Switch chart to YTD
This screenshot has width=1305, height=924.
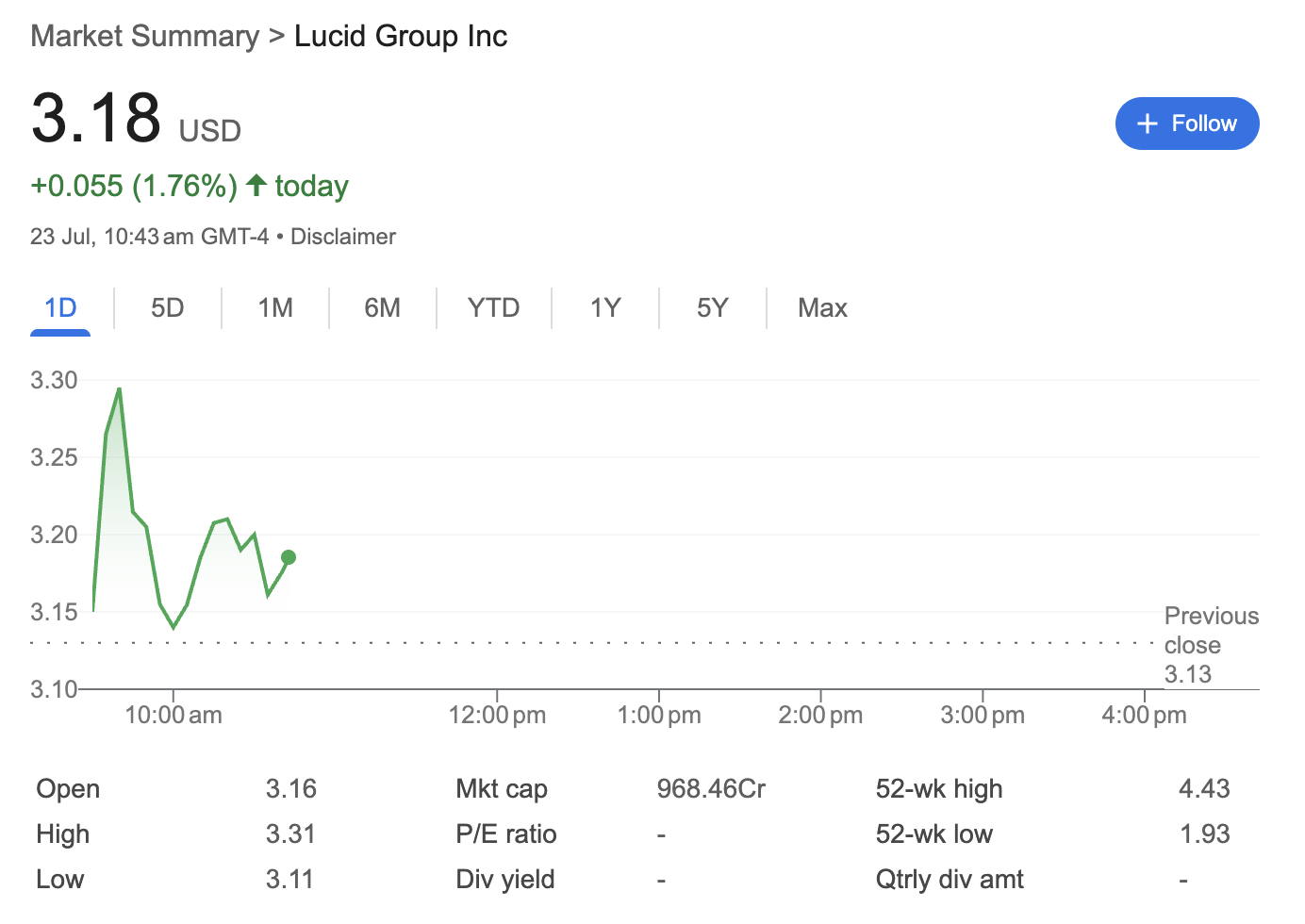494,308
